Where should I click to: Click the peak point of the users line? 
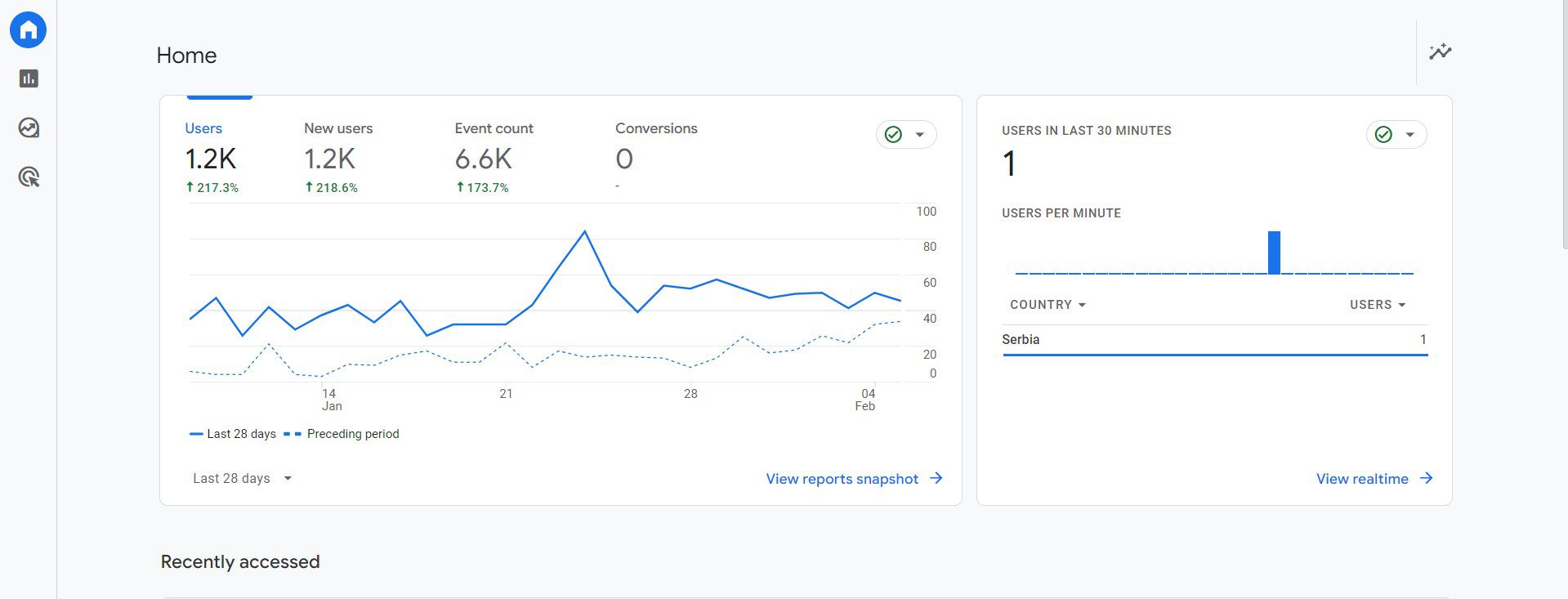point(585,231)
